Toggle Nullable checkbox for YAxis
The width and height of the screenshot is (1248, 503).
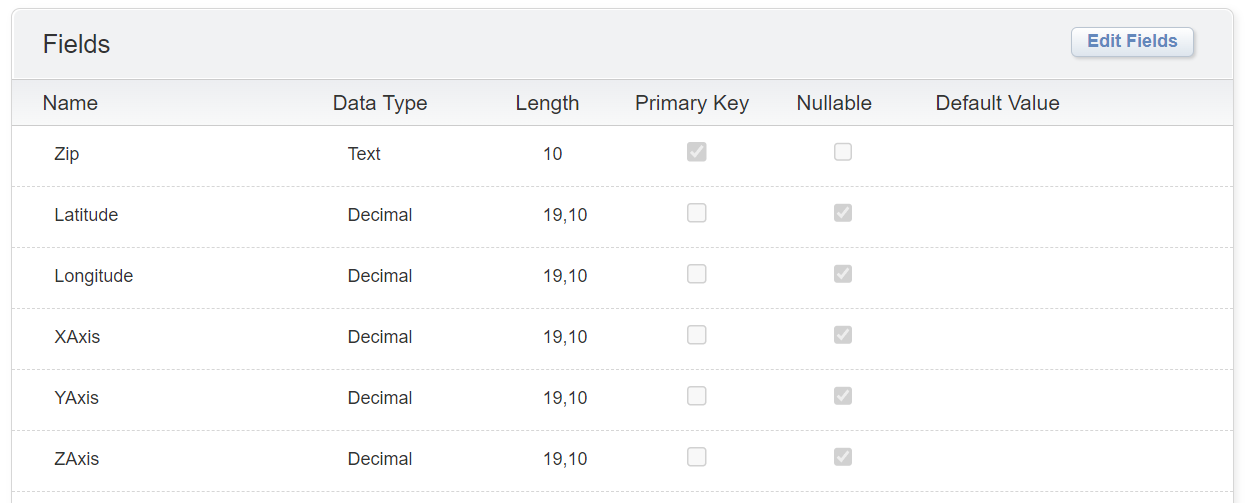click(x=843, y=396)
